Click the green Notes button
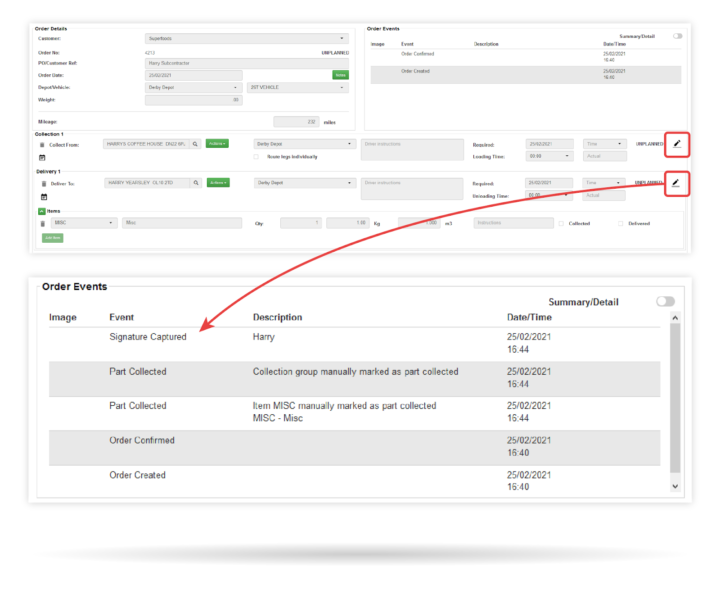Screen dimensions: 720x589 tap(340, 75)
